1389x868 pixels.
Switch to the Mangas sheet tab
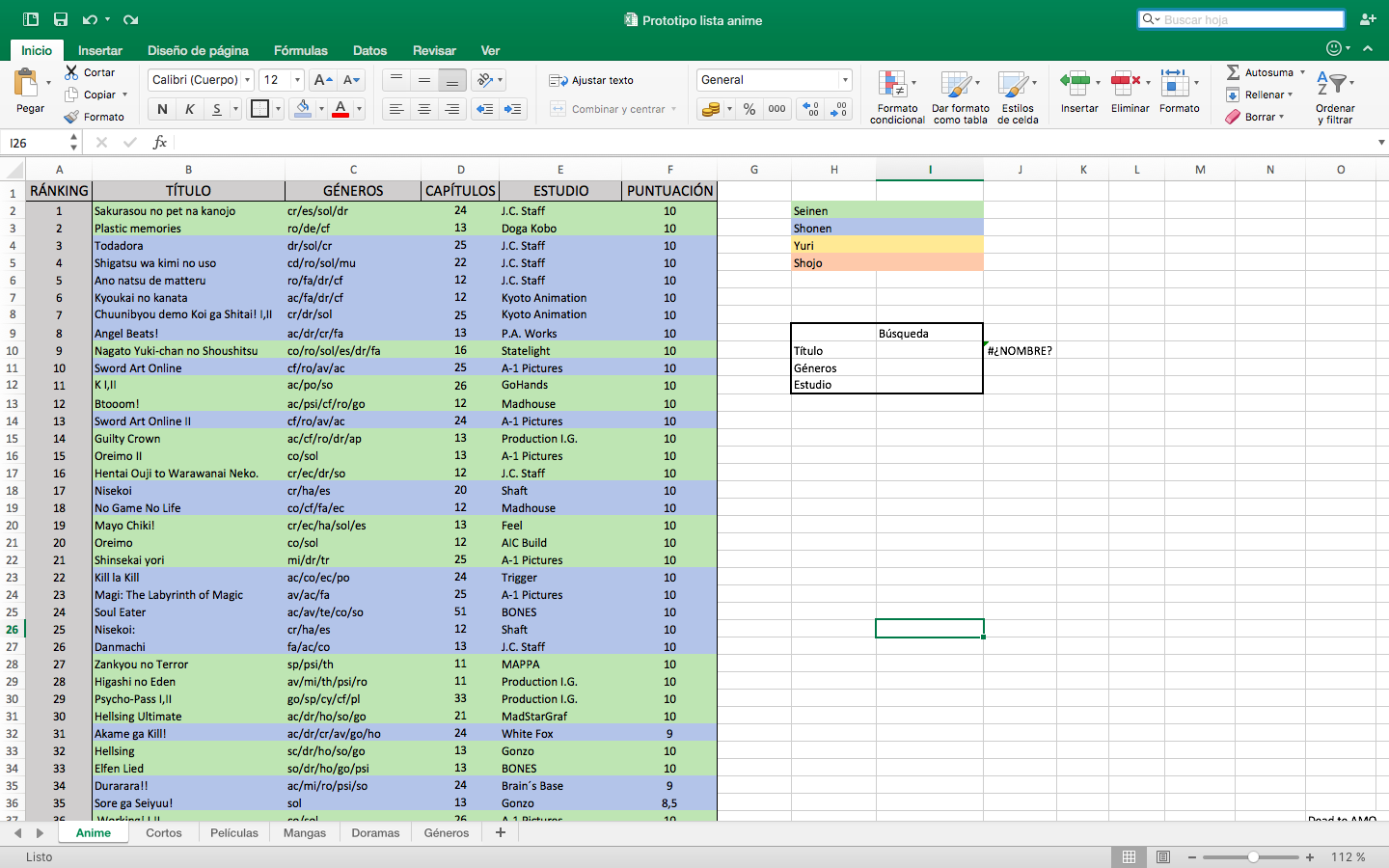305,832
